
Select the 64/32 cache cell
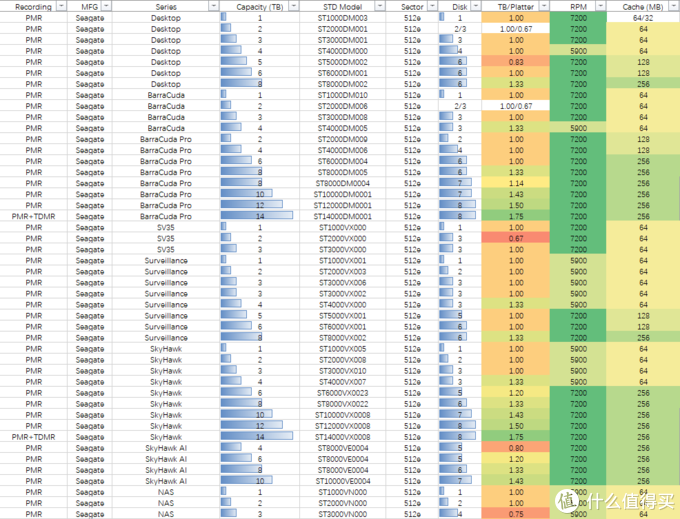click(x=643, y=18)
